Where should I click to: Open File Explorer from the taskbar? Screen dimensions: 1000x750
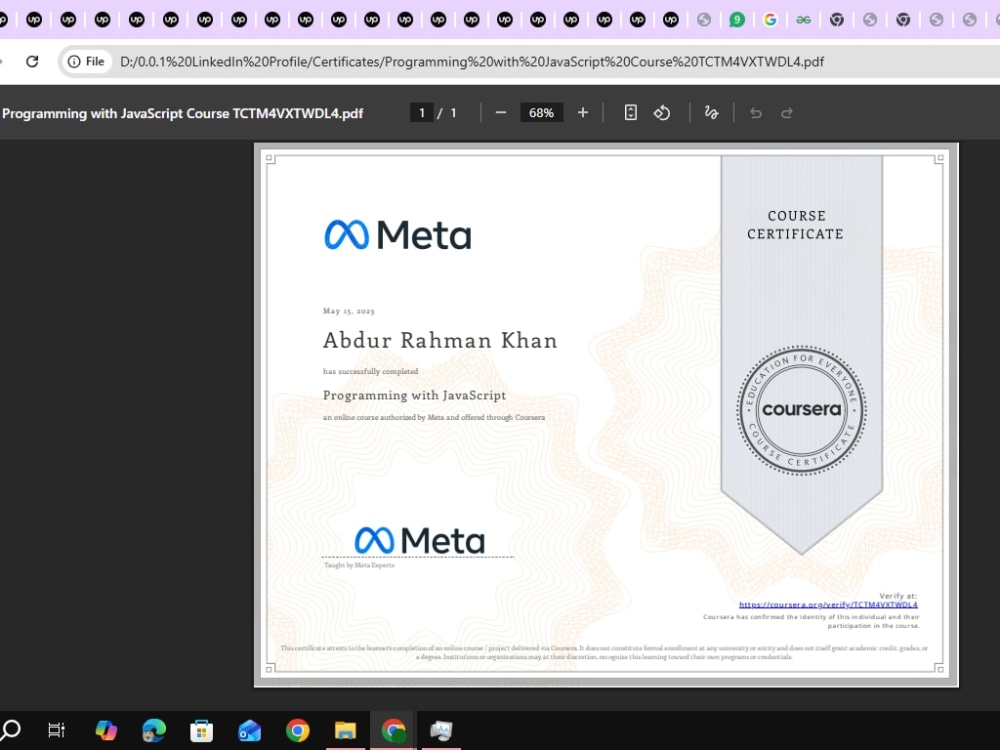(x=345, y=730)
